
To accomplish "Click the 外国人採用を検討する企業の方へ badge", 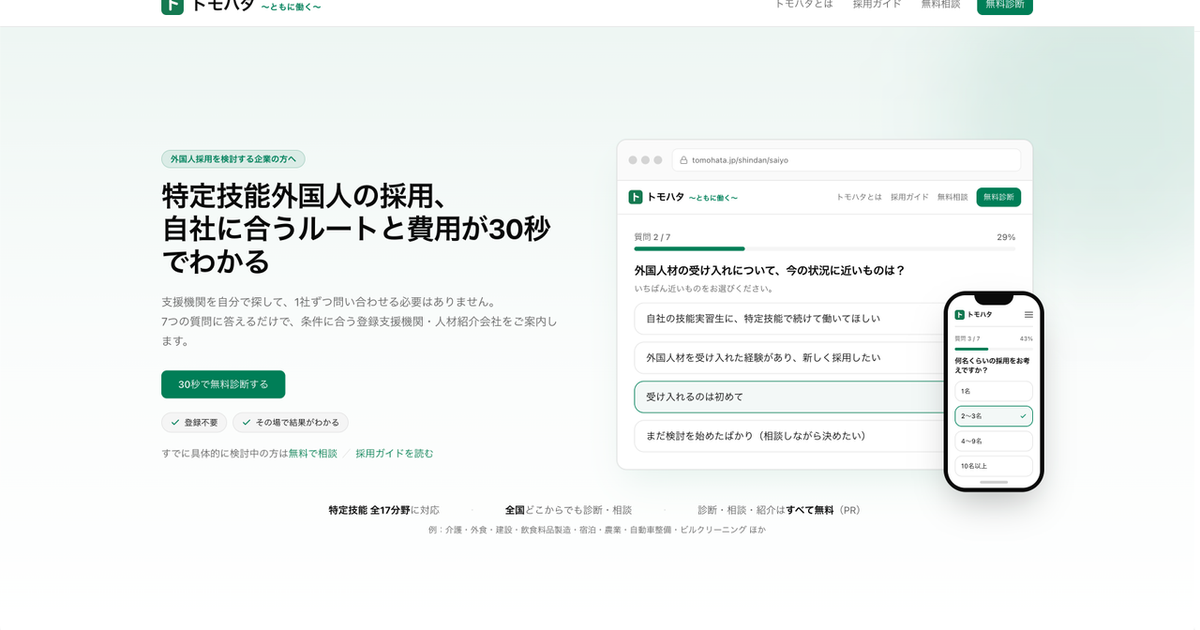I will pos(233,159).
